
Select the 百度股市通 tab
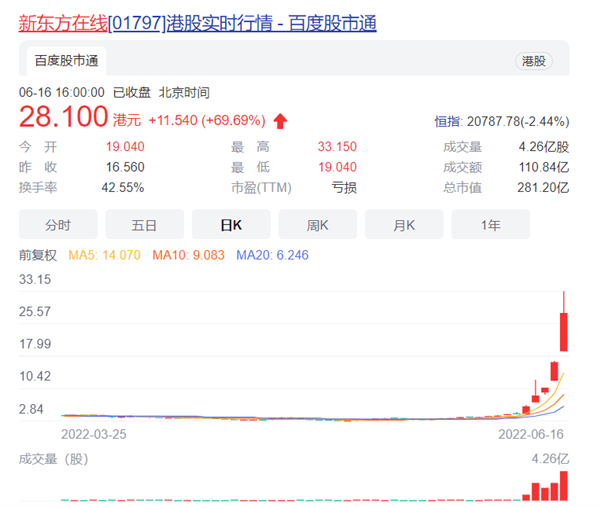click(x=67, y=61)
